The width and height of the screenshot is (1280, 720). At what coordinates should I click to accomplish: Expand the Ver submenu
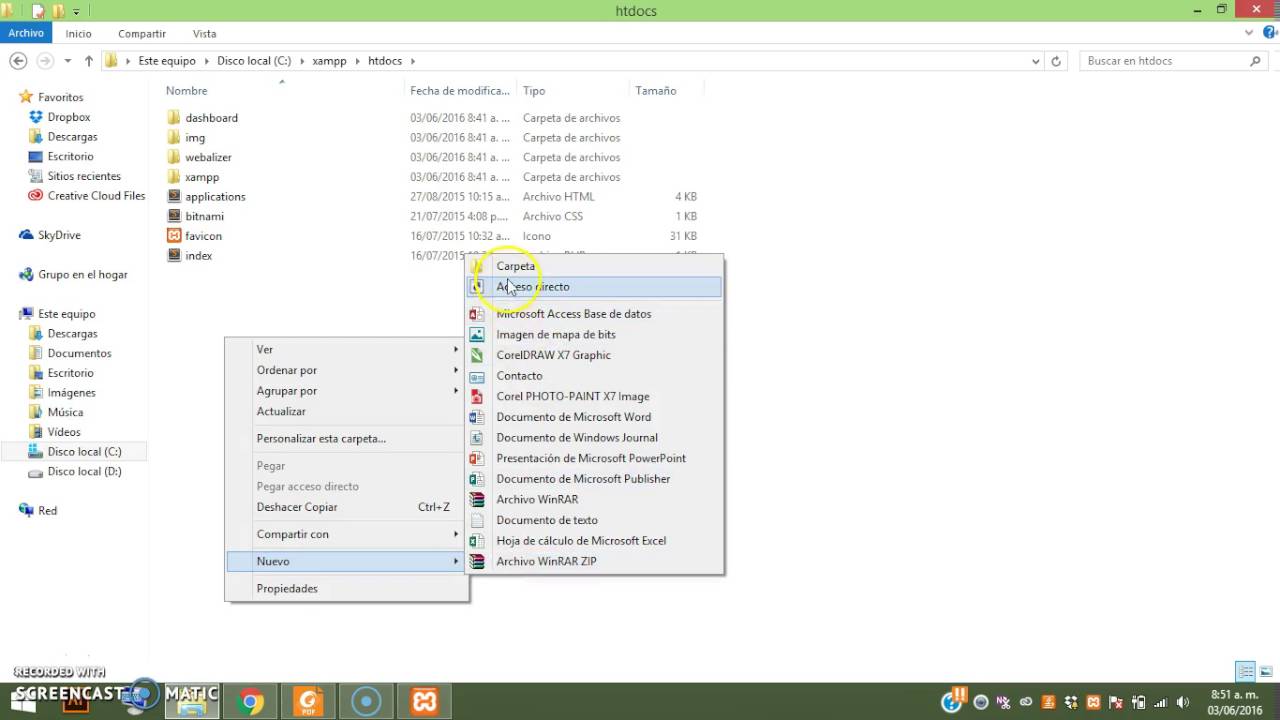[346, 350]
